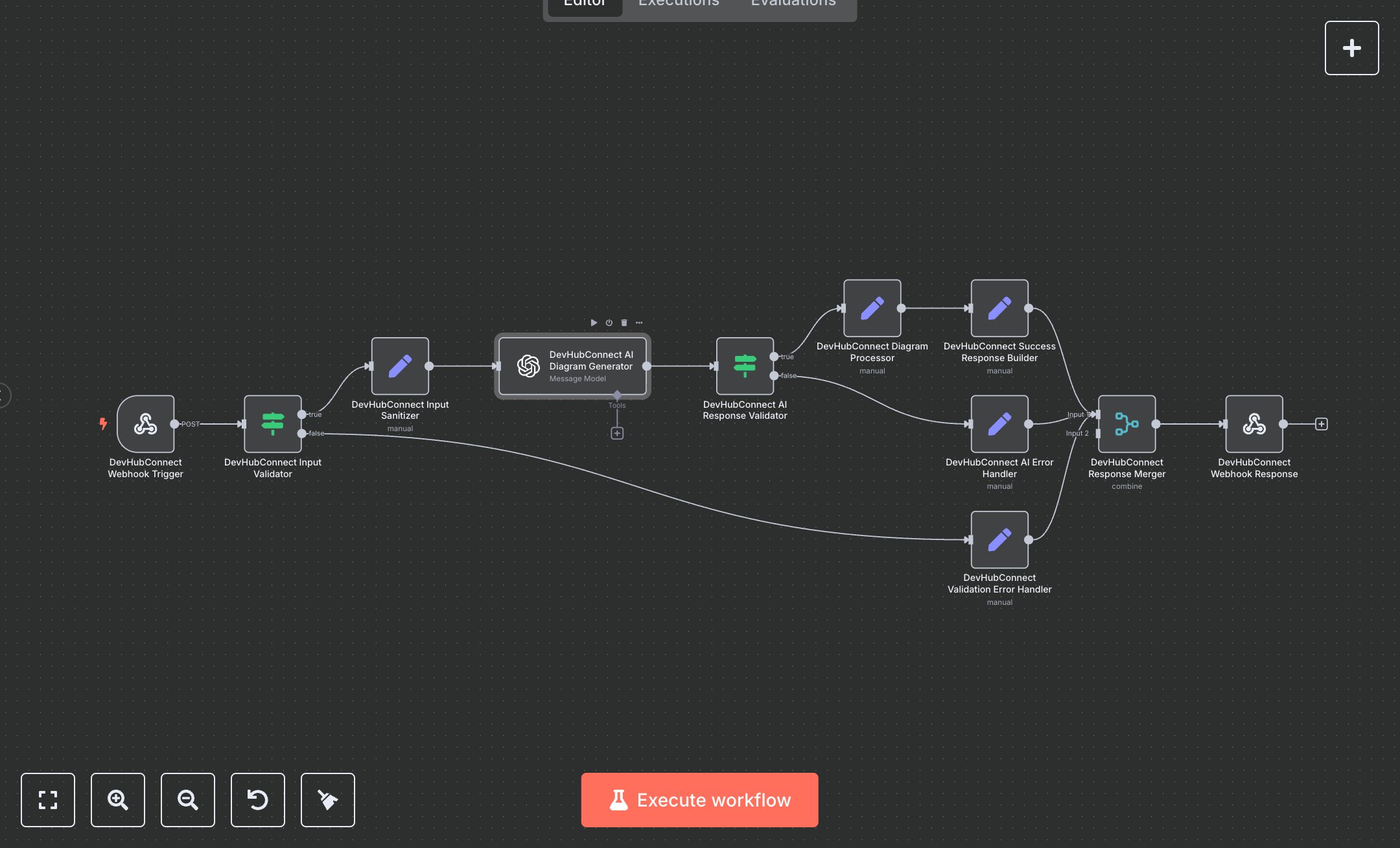Open the DevHubConnect Input Validator node
Image resolution: width=1400 pixels, height=848 pixels.
[272, 425]
